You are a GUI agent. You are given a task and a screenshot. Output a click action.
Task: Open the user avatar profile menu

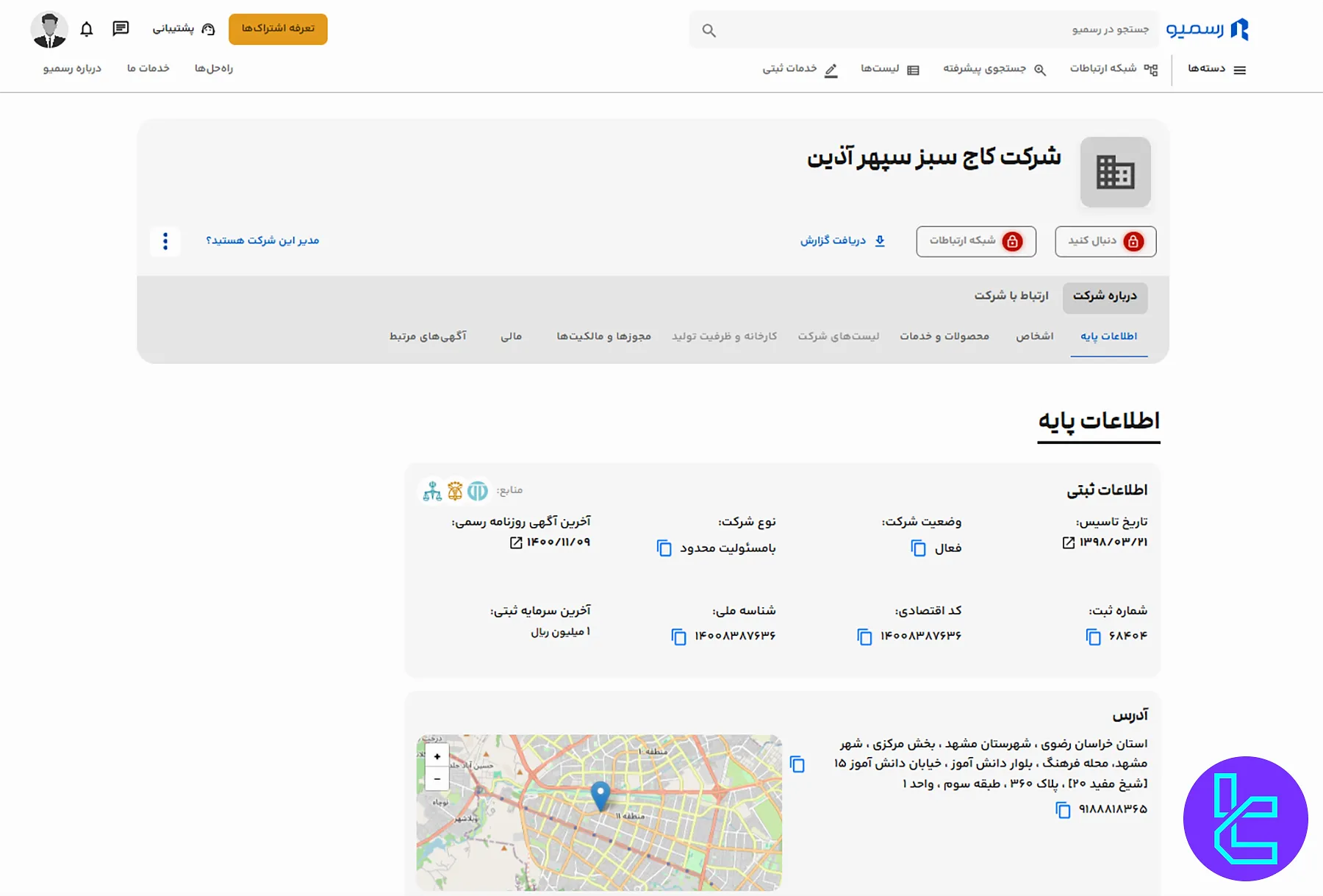tap(49, 29)
